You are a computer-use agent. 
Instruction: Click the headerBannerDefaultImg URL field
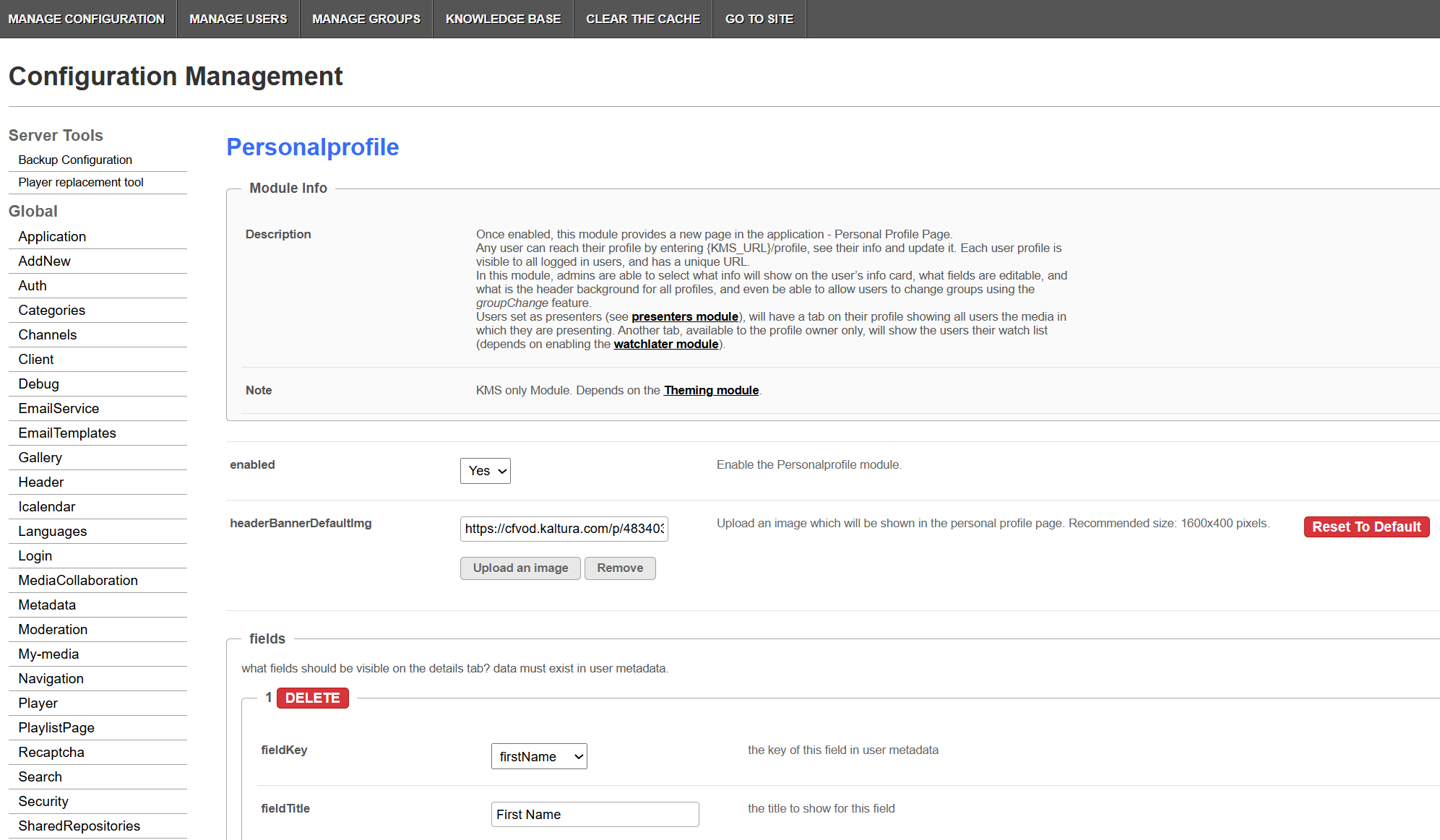click(564, 529)
